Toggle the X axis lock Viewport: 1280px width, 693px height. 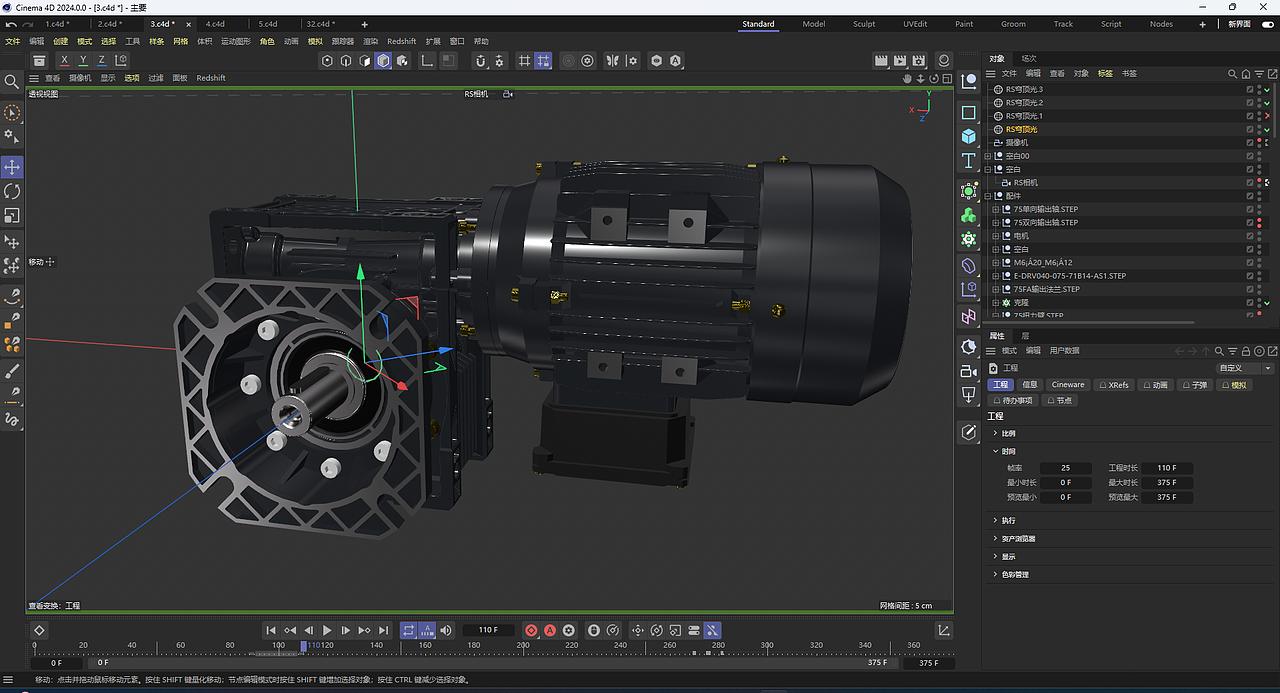coord(65,61)
